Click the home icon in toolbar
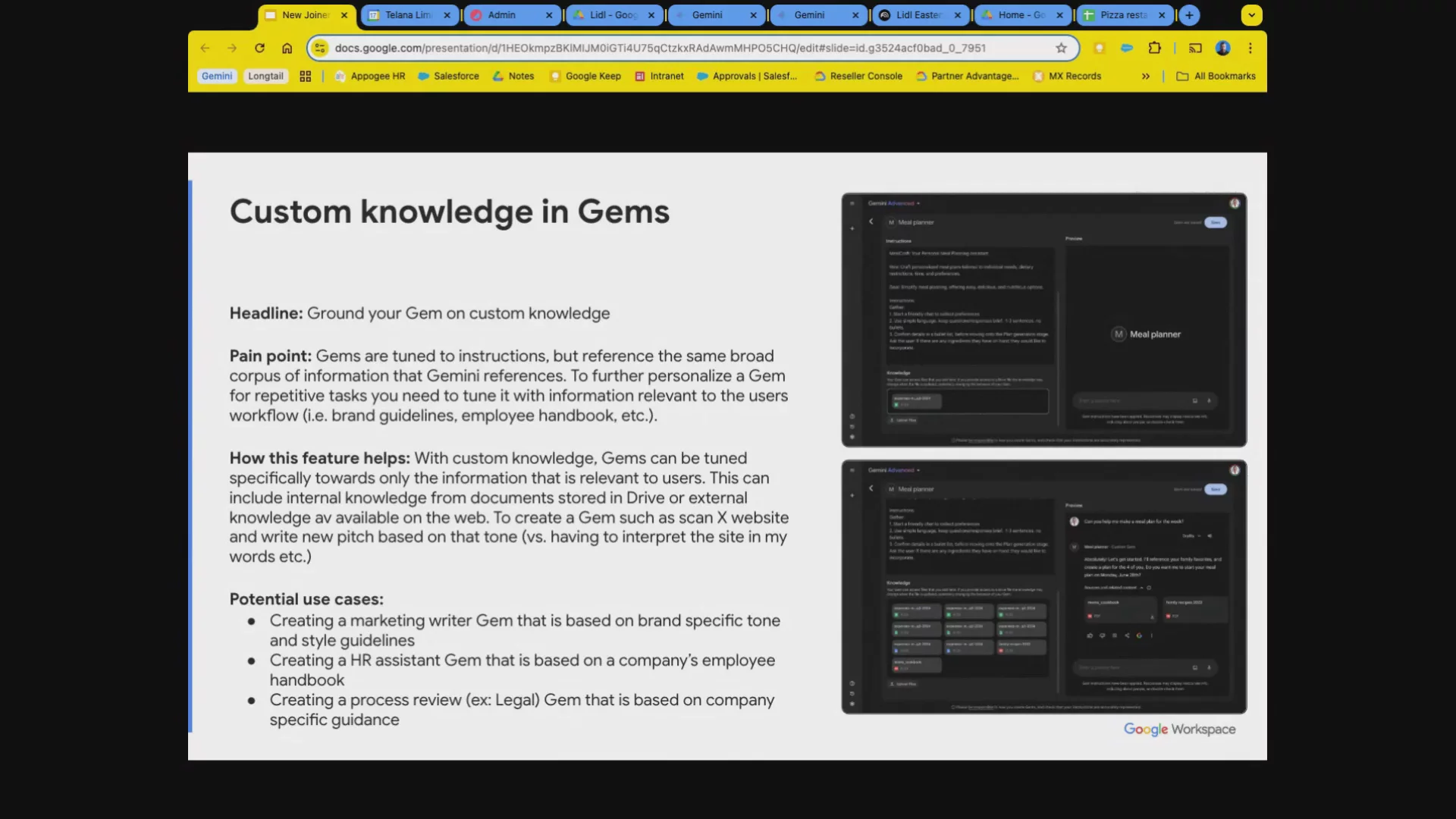 287,48
